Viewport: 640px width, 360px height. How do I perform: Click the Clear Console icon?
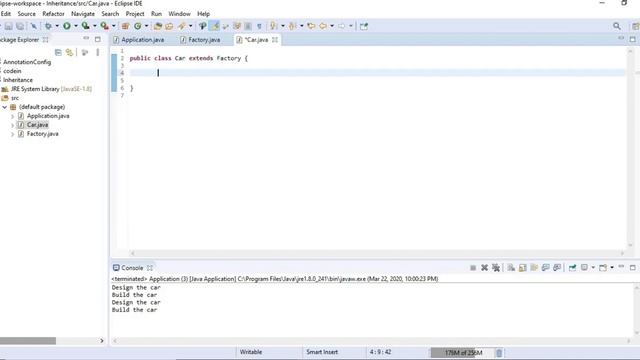pyautogui.click(x=511, y=268)
